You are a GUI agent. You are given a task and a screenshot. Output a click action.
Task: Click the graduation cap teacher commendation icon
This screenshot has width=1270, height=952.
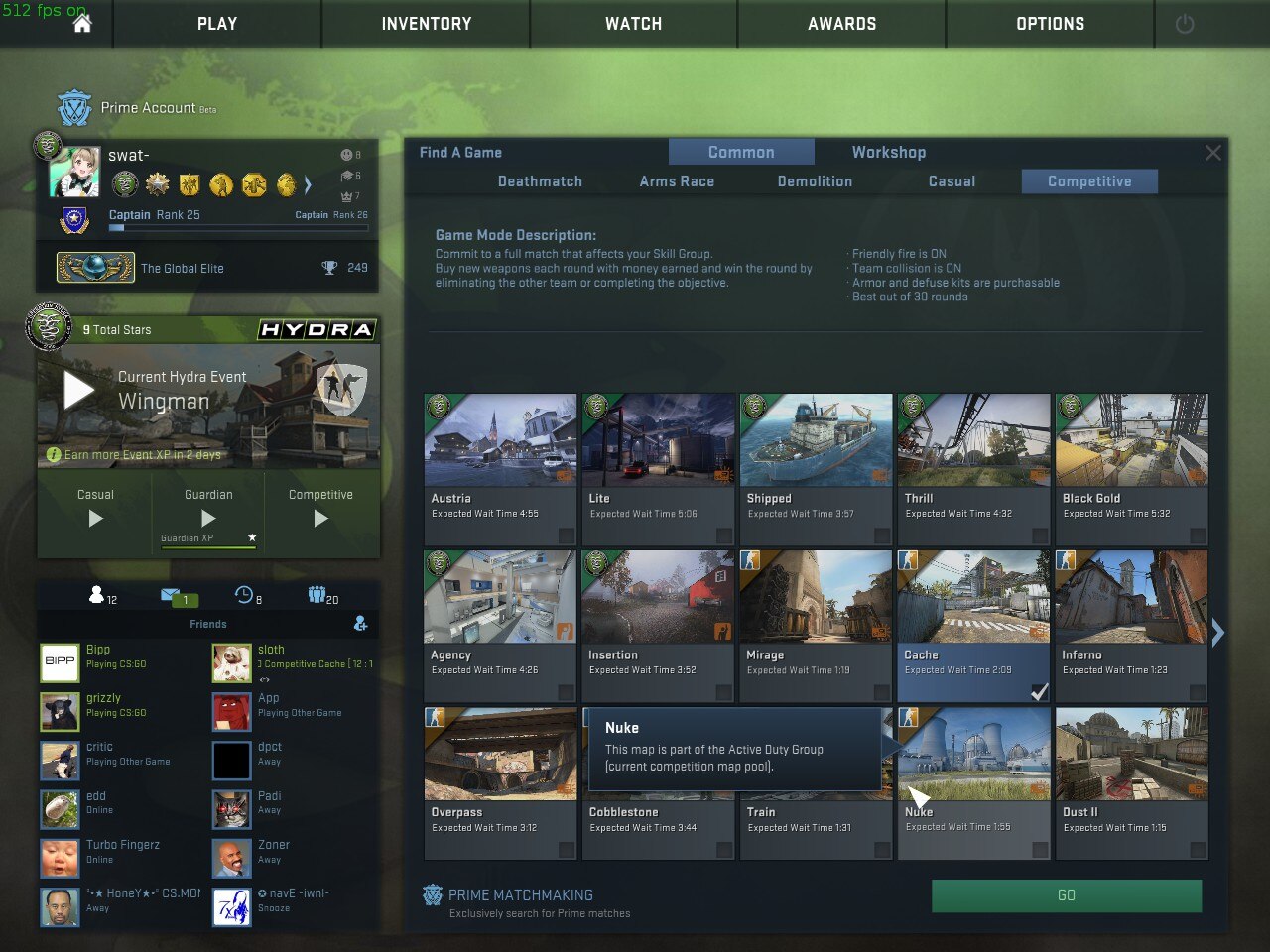[346, 176]
